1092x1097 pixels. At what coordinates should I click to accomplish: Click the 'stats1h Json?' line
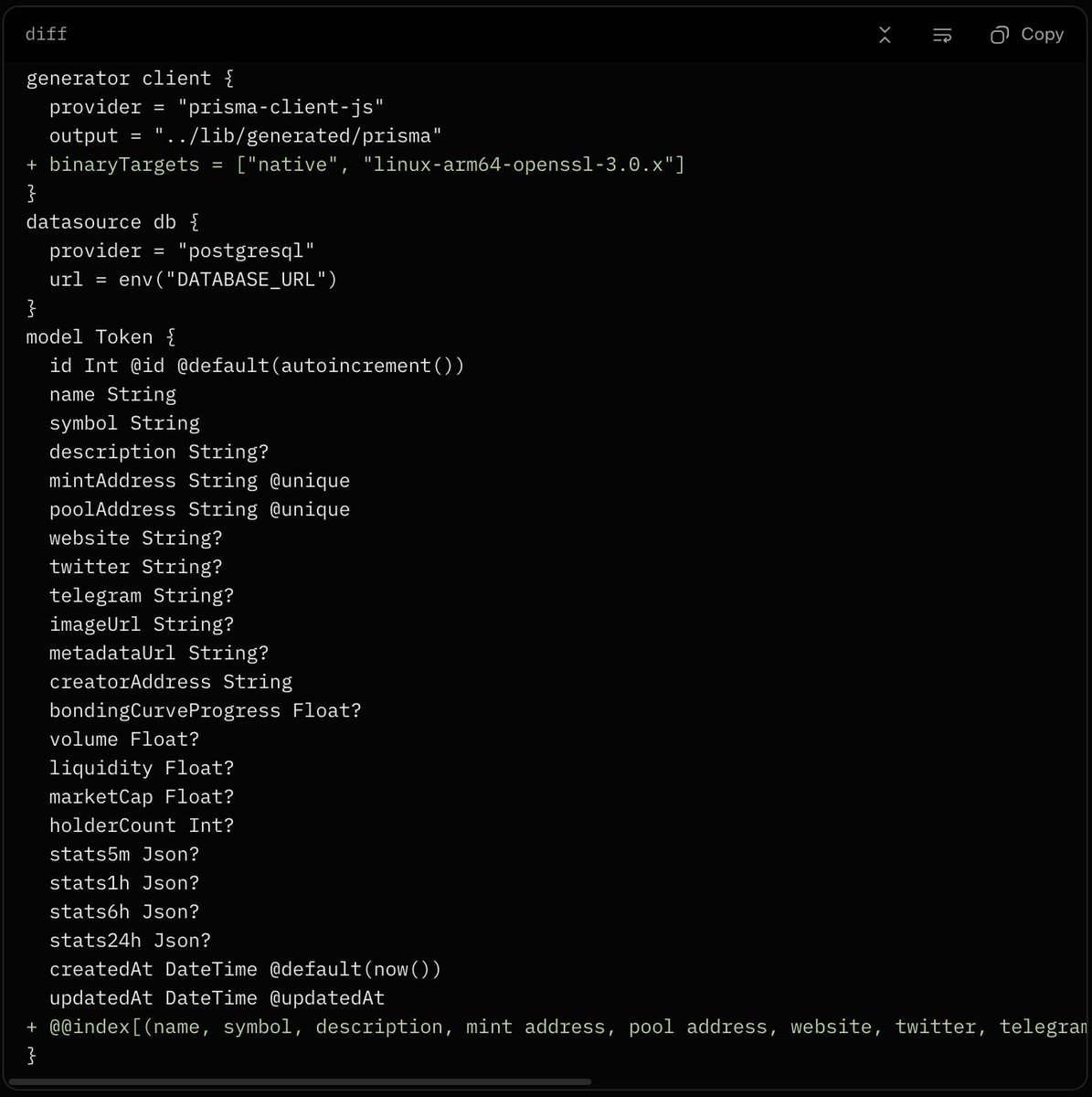tap(124, 884)
